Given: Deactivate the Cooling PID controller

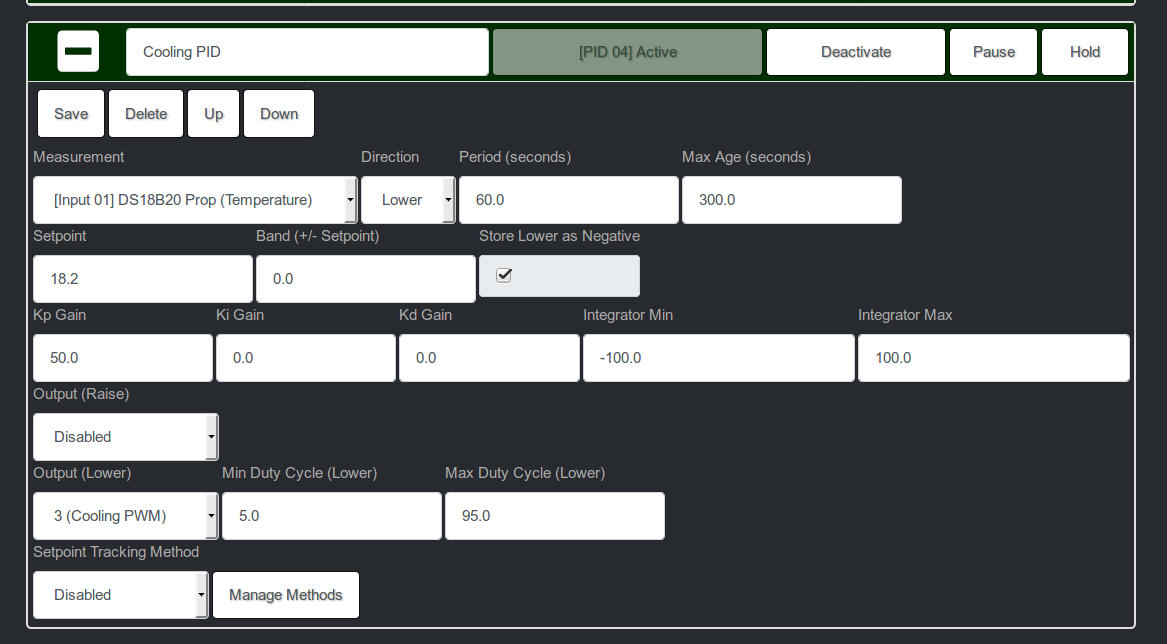Looking at the screenshot, I should tap(856, 52).
